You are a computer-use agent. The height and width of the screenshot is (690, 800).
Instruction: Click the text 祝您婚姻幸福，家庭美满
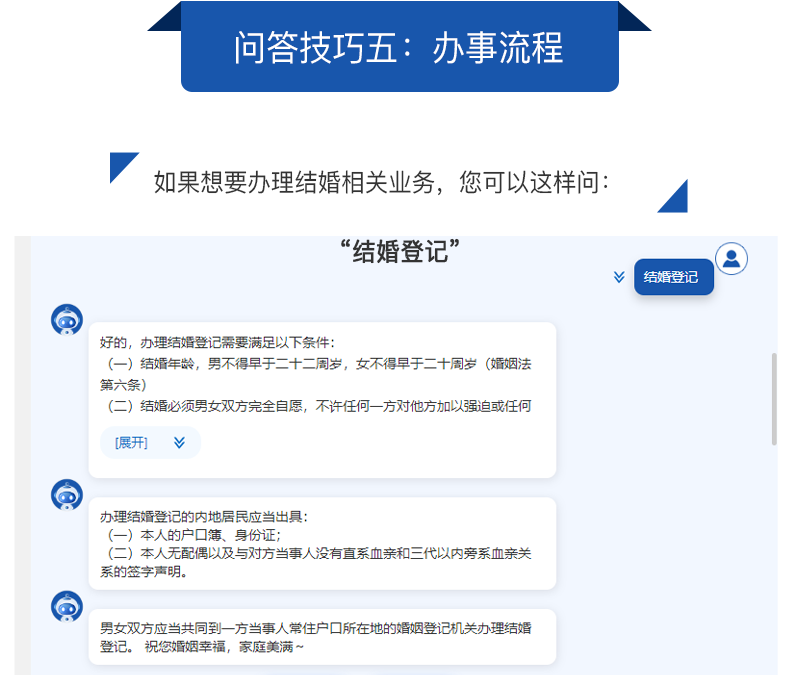(x=224, y=647)
